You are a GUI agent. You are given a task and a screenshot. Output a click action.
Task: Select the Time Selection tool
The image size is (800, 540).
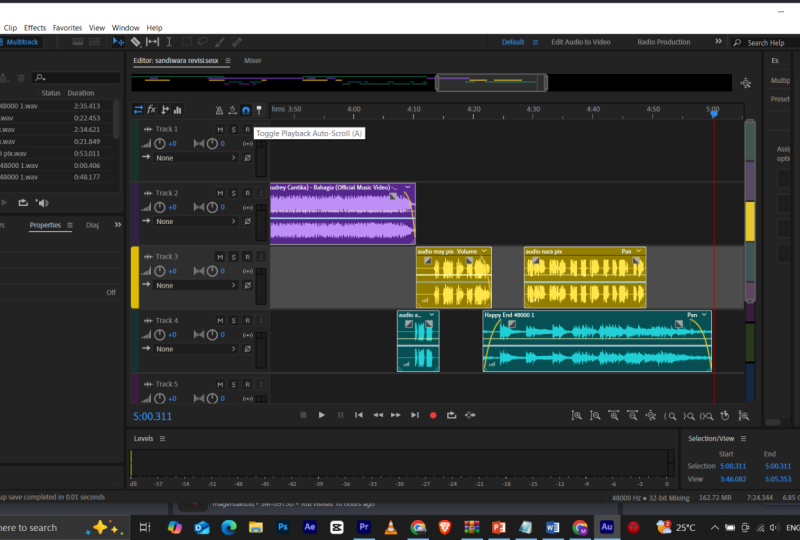169,42
